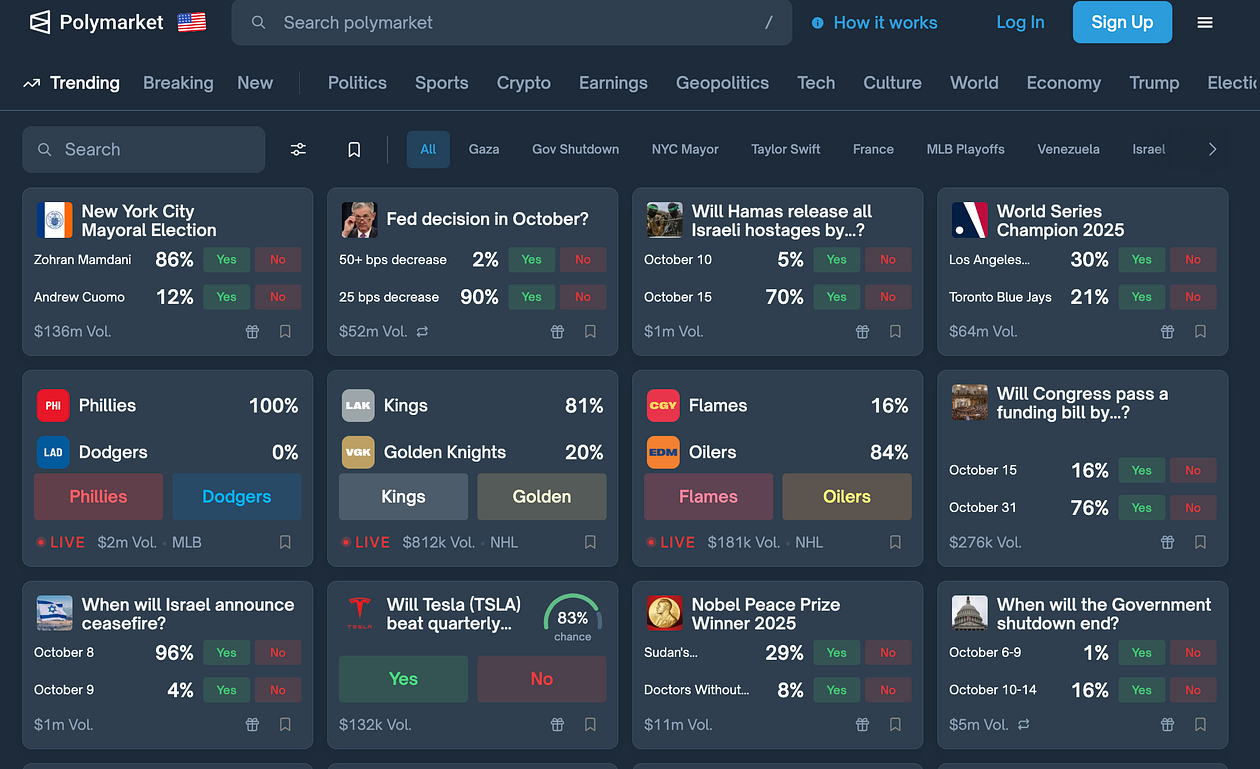Expand more topic chips with right chevron
1260x769 pixels.
pos(1212,149)
